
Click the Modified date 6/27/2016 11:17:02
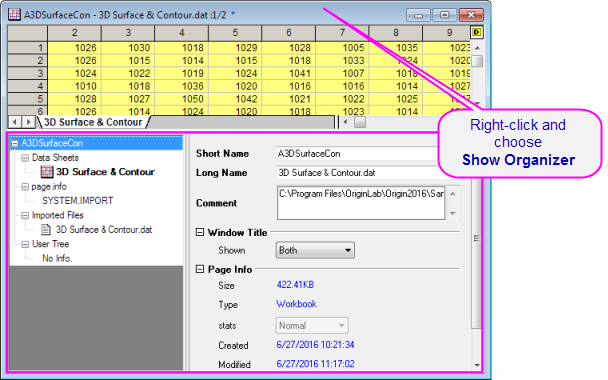pos(315,364)
